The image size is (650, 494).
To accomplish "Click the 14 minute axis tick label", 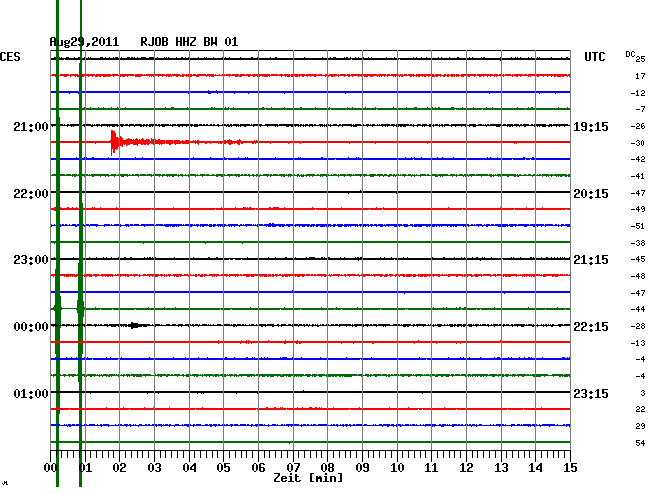I will pyautogui.click(x=536, y=468).
